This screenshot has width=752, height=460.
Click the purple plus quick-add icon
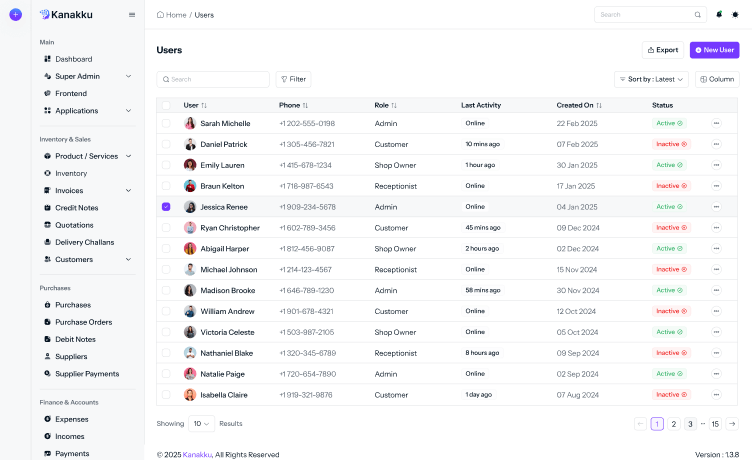15,14
